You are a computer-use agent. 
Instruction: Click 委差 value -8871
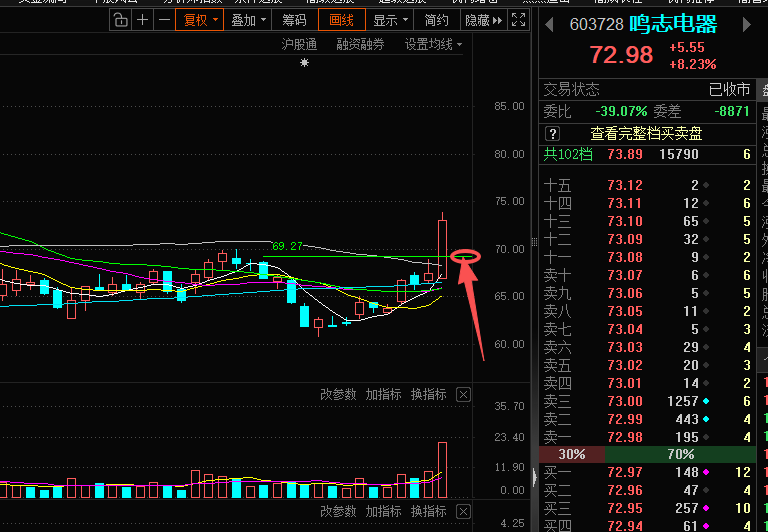(732, 111)
